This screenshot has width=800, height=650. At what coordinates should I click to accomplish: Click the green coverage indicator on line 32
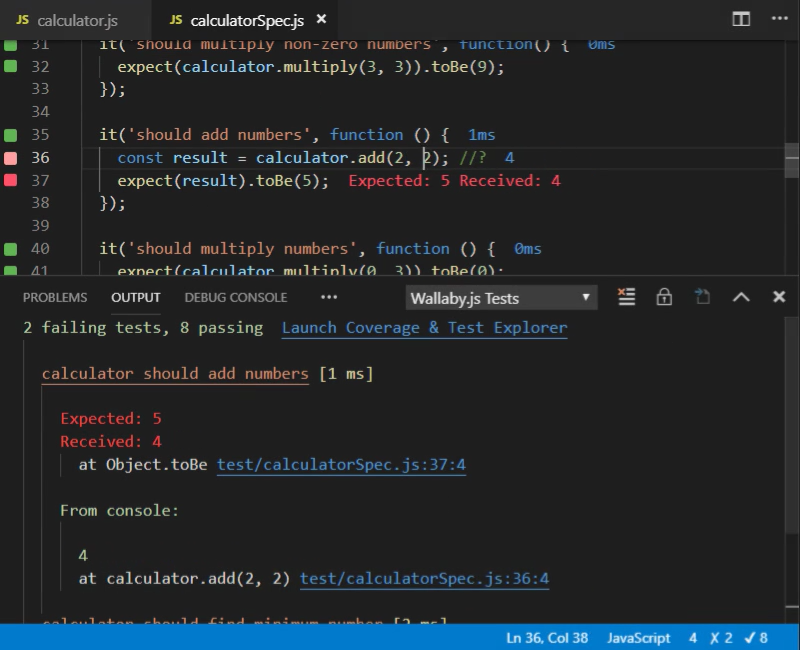pos(11,66)
